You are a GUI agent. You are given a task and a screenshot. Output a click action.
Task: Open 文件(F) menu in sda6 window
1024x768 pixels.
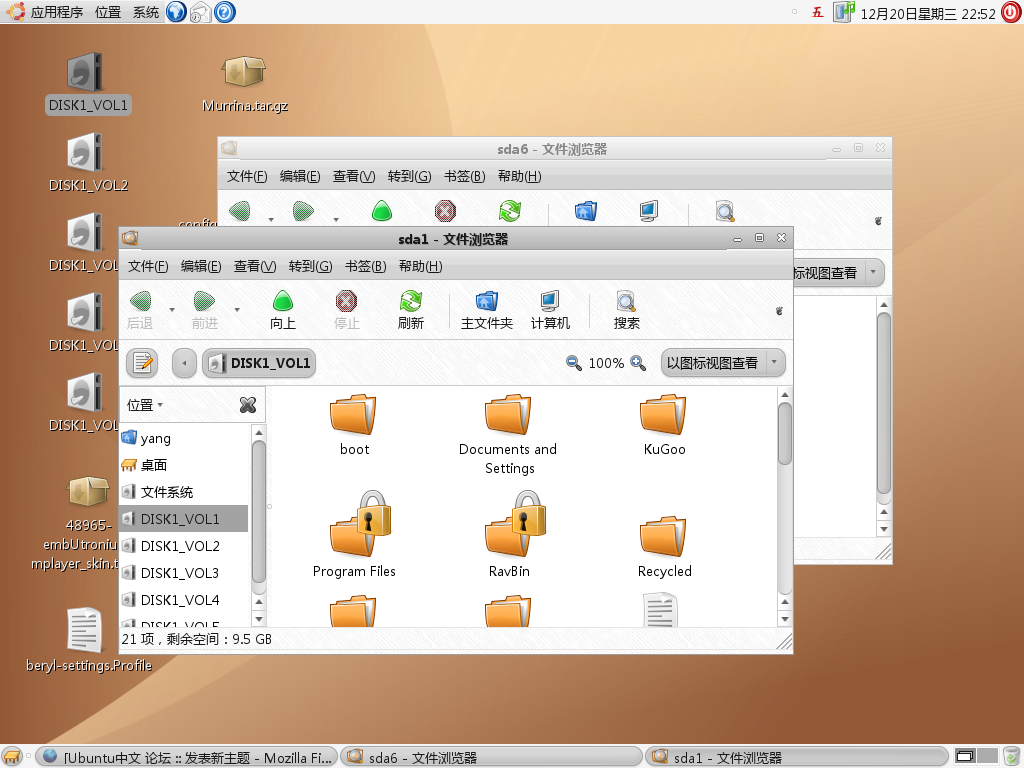247,176
